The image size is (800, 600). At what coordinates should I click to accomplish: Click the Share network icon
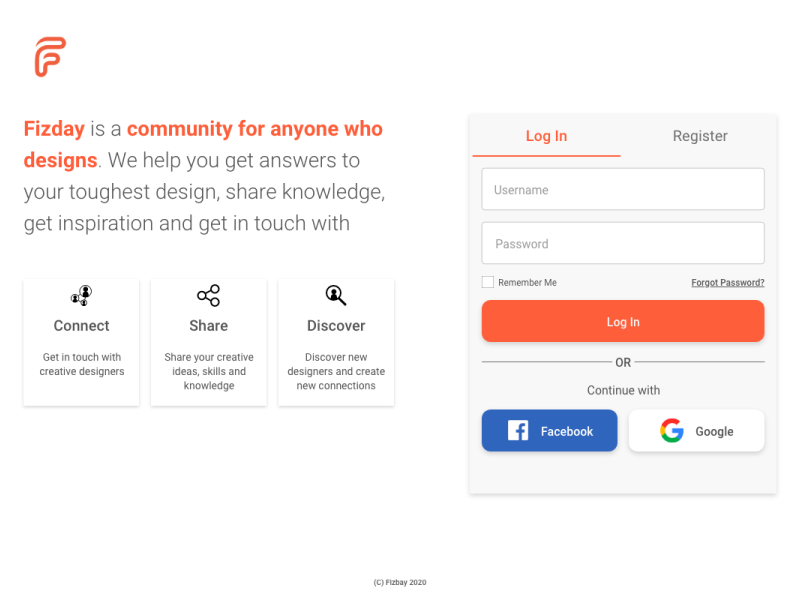208,295
